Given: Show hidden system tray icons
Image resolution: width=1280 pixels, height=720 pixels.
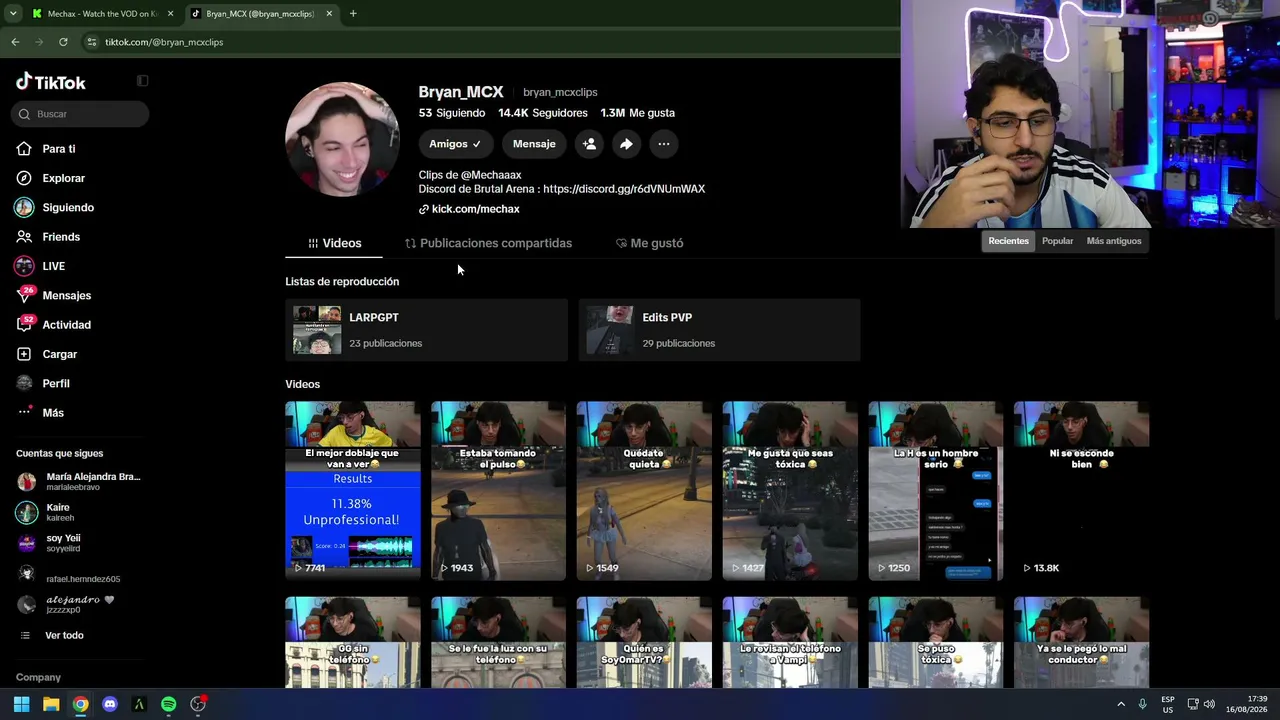Looking at the screenshot, I should coord(1121,704).
